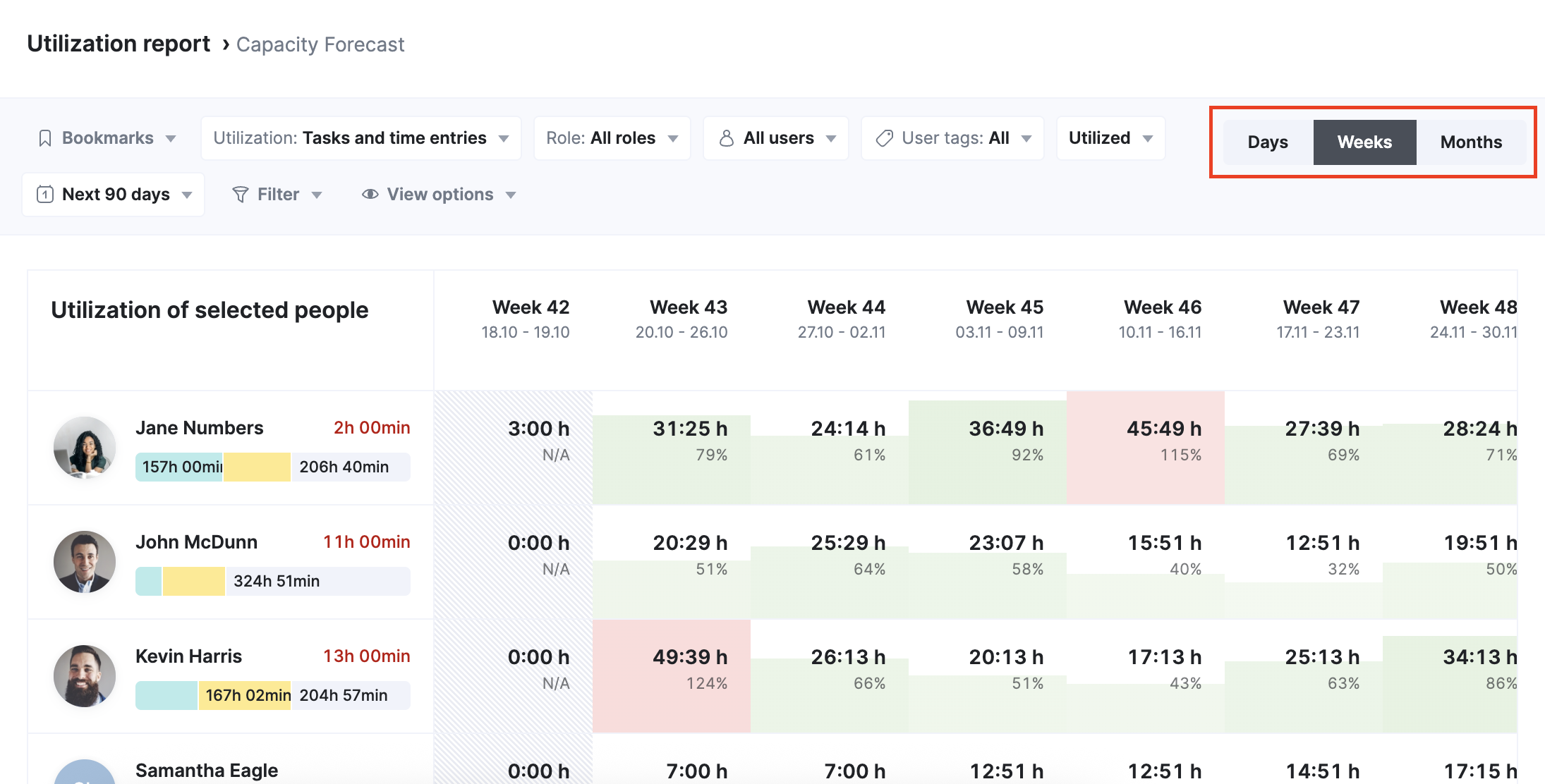This screenshot has width=1545, height=784.
Task: Click the user silhouette icon beside All users
Action: click(726, 138)
